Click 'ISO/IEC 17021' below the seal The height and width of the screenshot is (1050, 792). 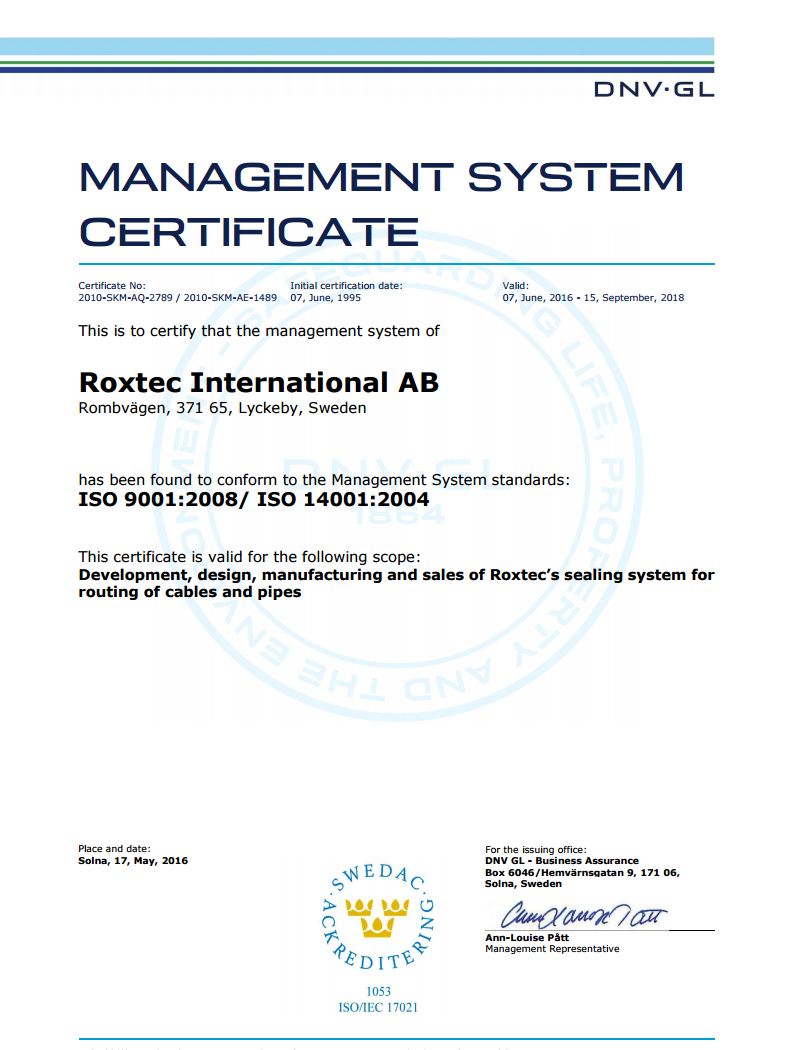(378, 1008)
